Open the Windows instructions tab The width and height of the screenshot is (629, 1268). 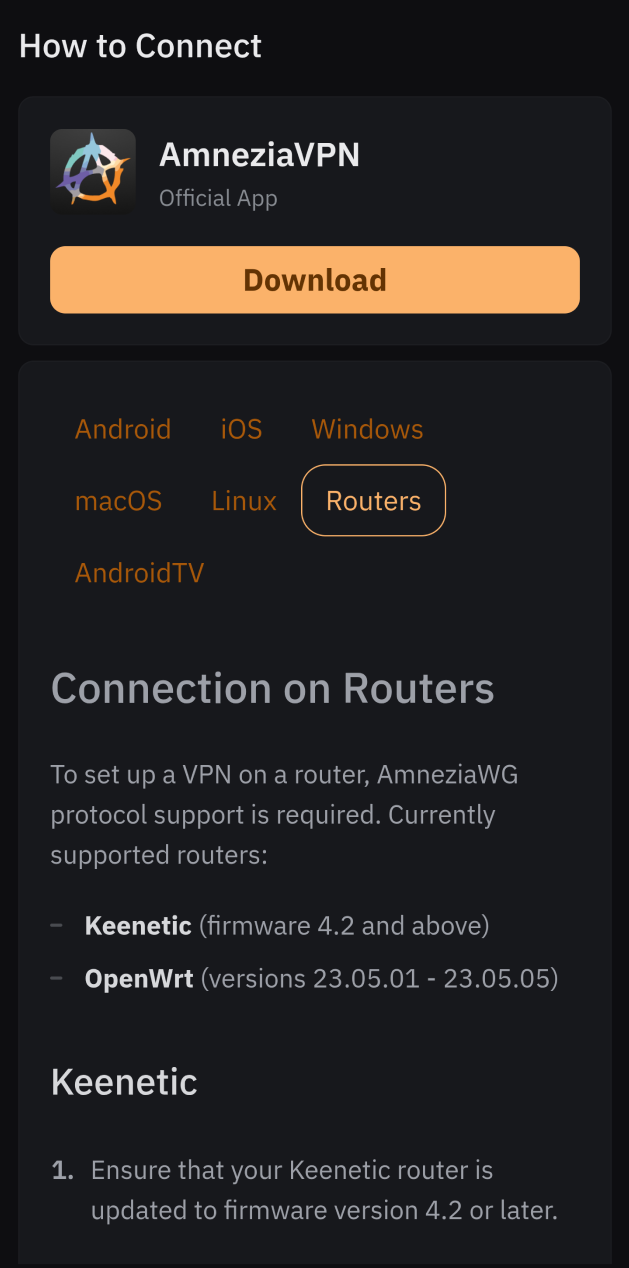point(367,429)
